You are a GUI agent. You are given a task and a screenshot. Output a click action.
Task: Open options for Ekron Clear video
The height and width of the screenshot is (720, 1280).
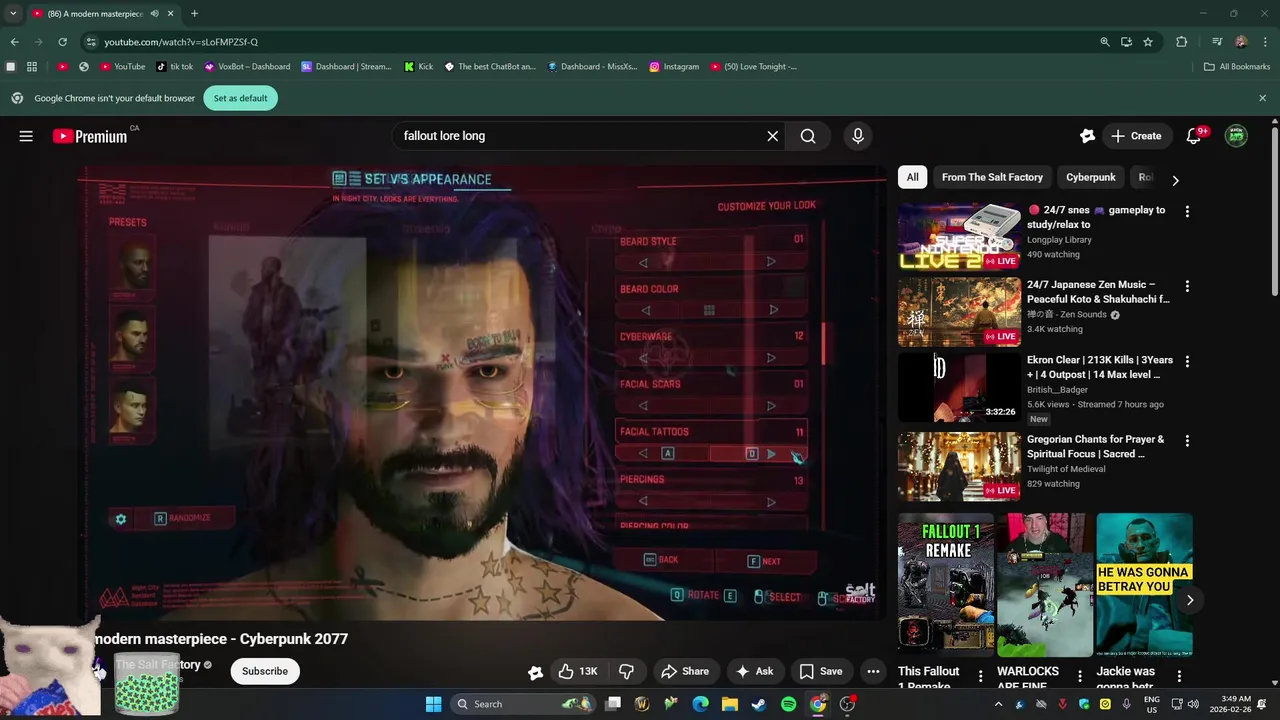coord(1187,362)
